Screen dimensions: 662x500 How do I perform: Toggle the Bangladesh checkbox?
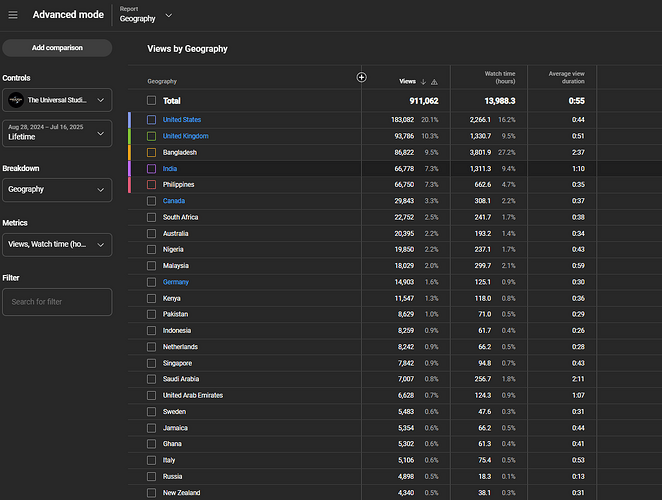point(152,152)
